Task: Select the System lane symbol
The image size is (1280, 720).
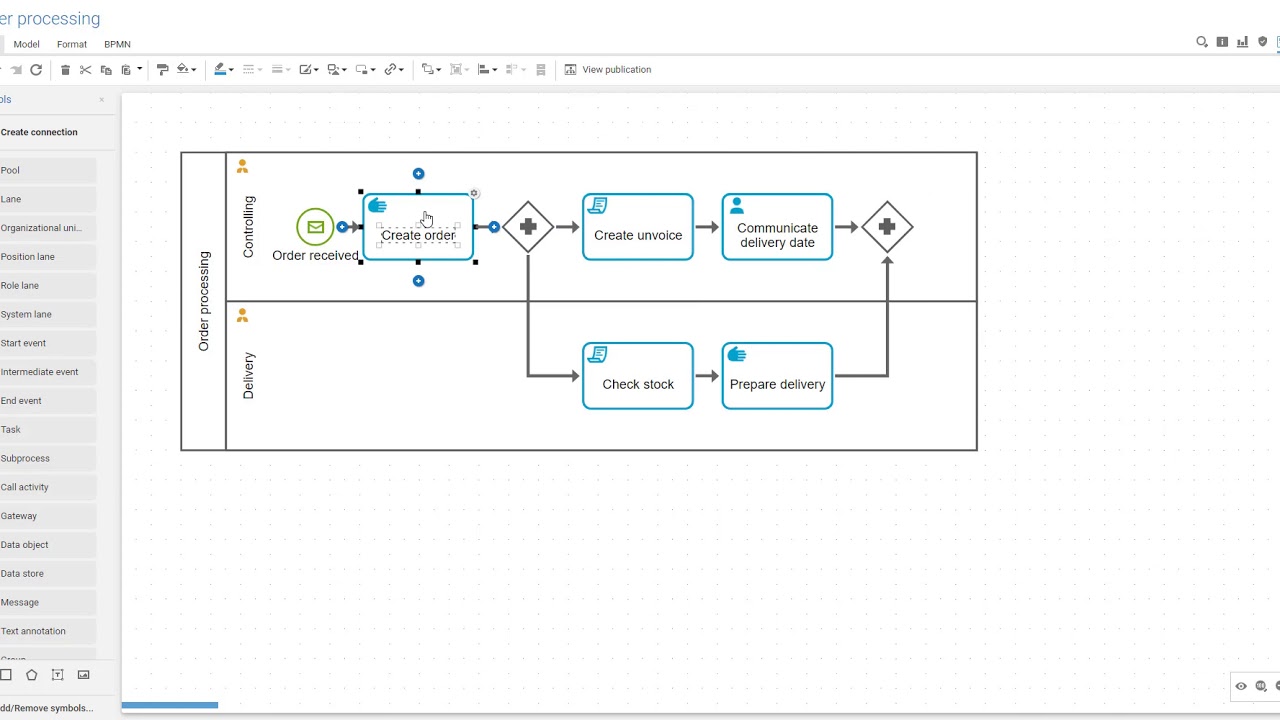Action: [48, 314]
